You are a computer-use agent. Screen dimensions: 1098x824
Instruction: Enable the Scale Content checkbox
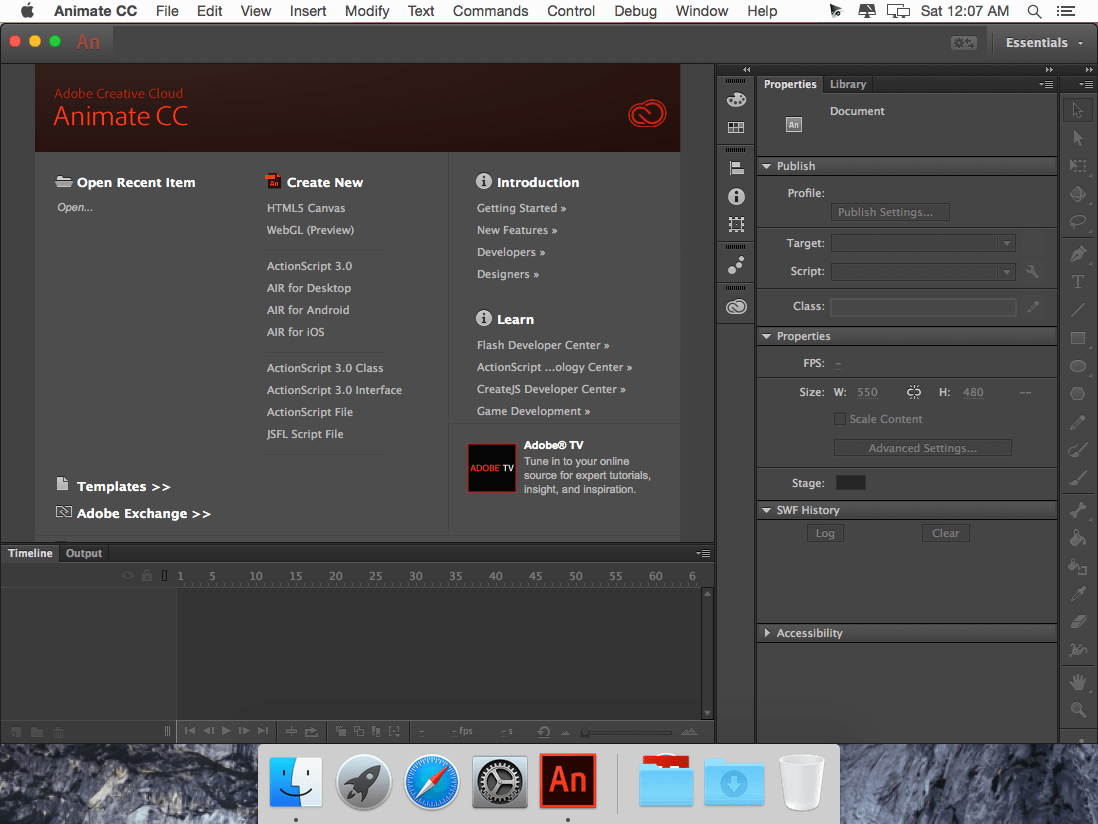click(x=840, y=419)
